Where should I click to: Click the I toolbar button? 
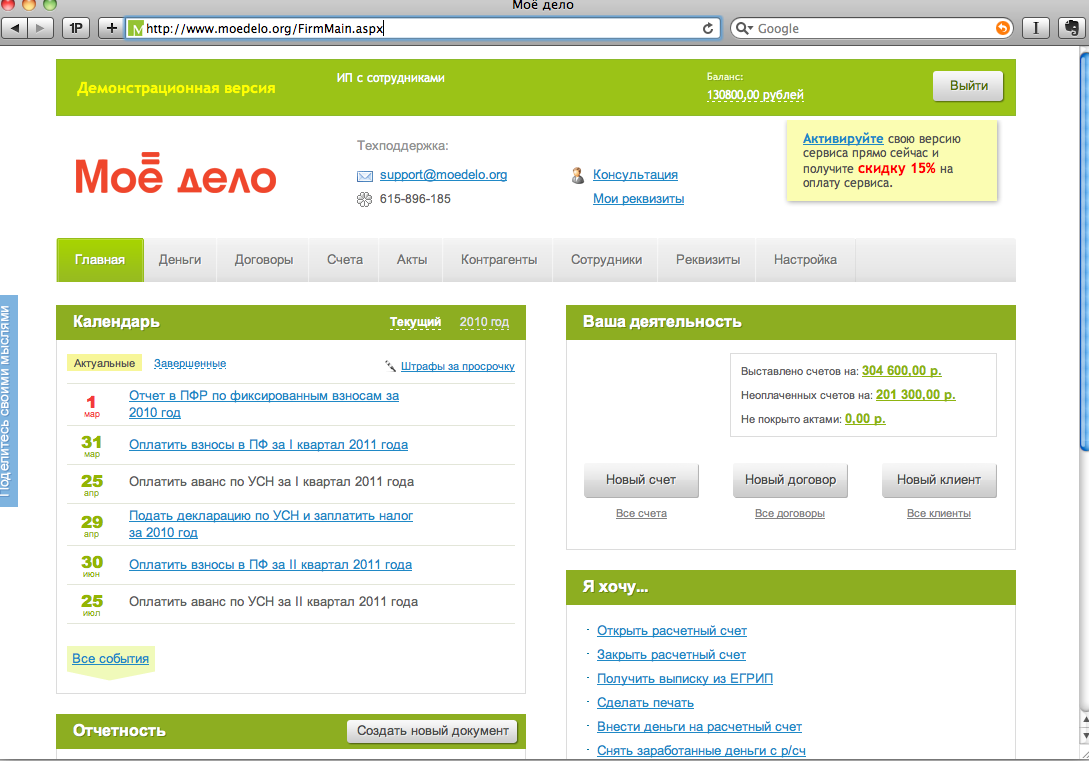tap(1036, 28)
